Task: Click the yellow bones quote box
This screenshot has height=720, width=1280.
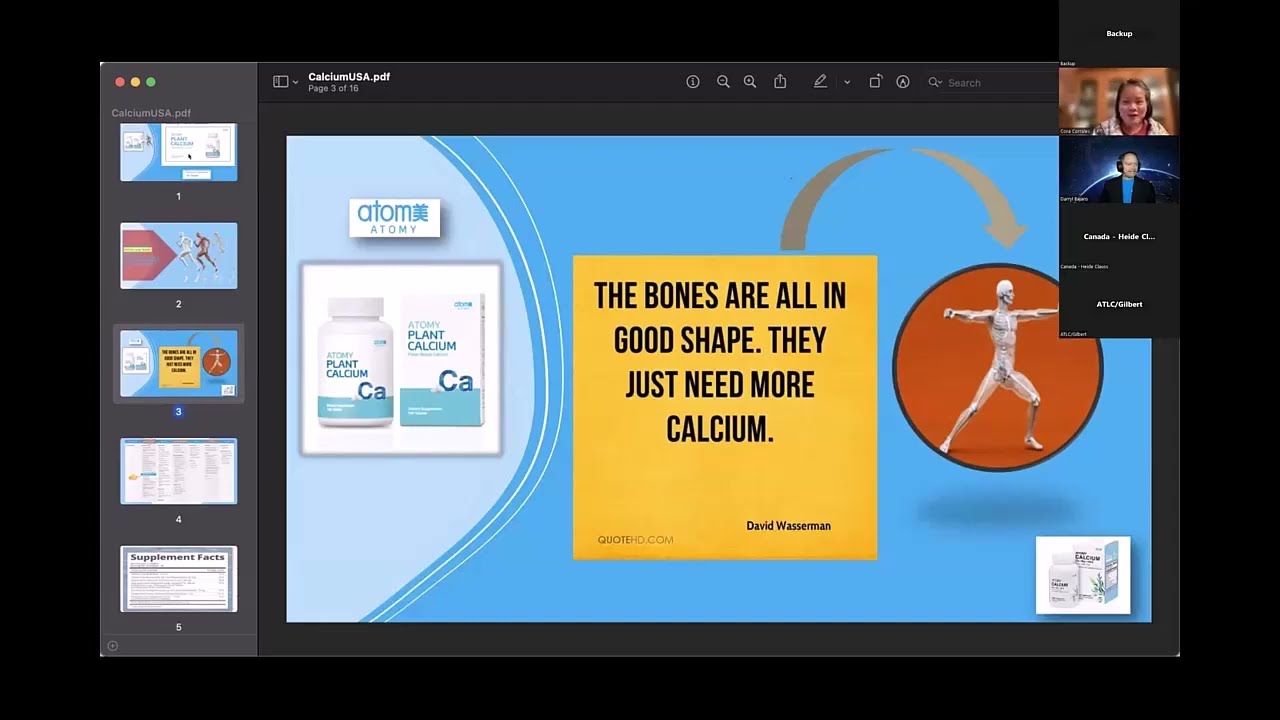Action: pyautogui.click(x=725, y=407)
